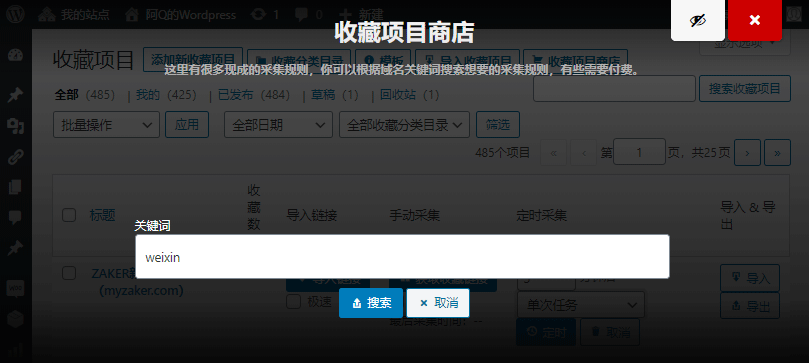
Task: Click the 导入 button in the ZAKER row
Action: (750, 278)
